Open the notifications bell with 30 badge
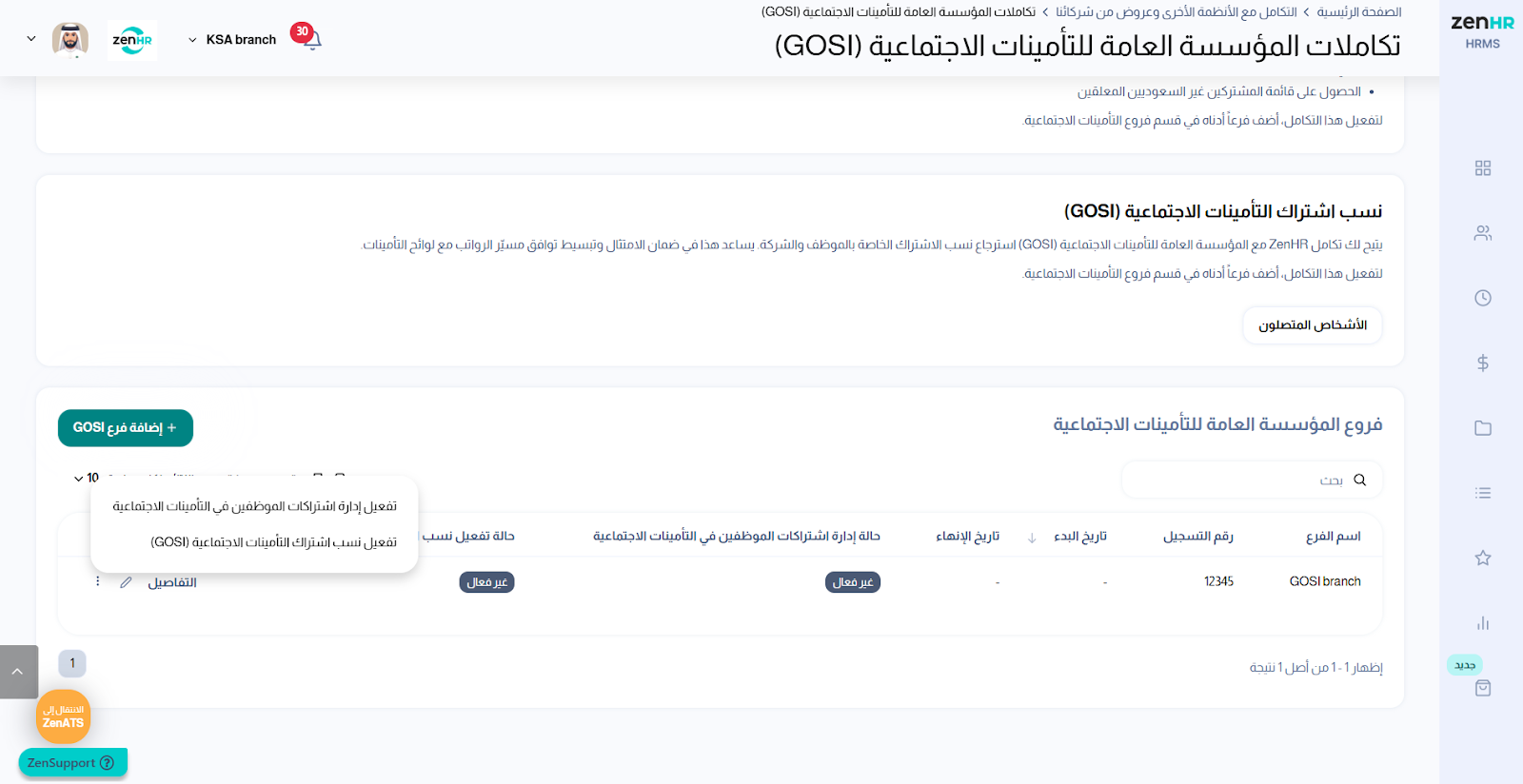 tap(311, 39)
